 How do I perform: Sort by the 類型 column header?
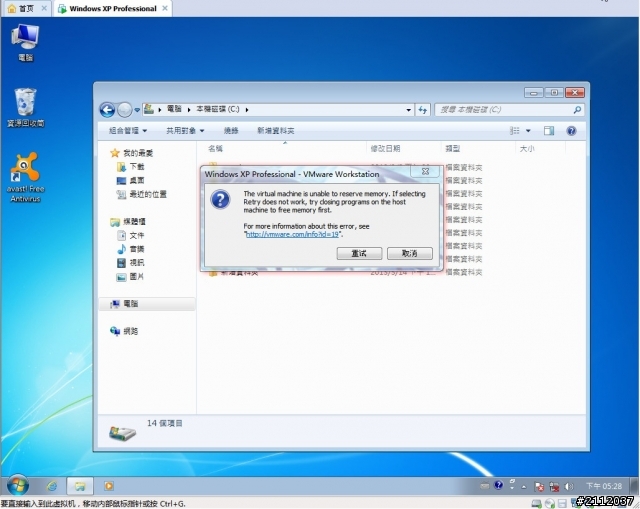tap(452, 149)
